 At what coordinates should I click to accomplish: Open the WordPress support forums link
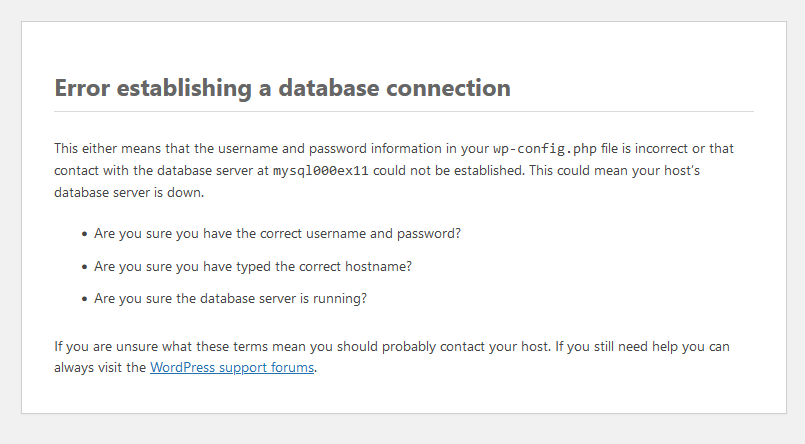[232, 368]
